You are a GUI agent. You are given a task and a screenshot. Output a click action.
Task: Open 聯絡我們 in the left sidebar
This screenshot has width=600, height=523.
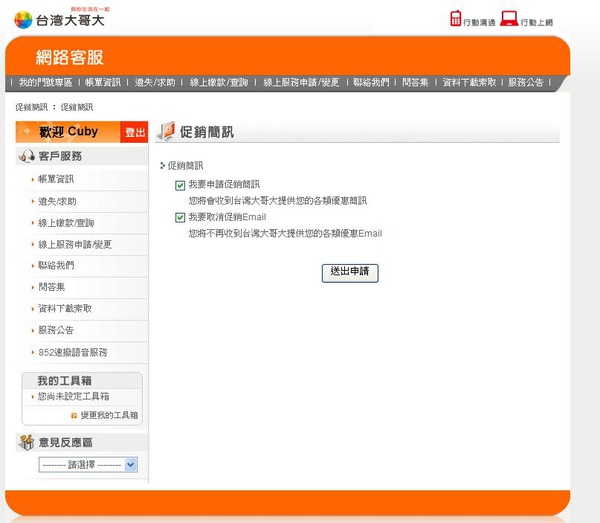coord(56,265)
